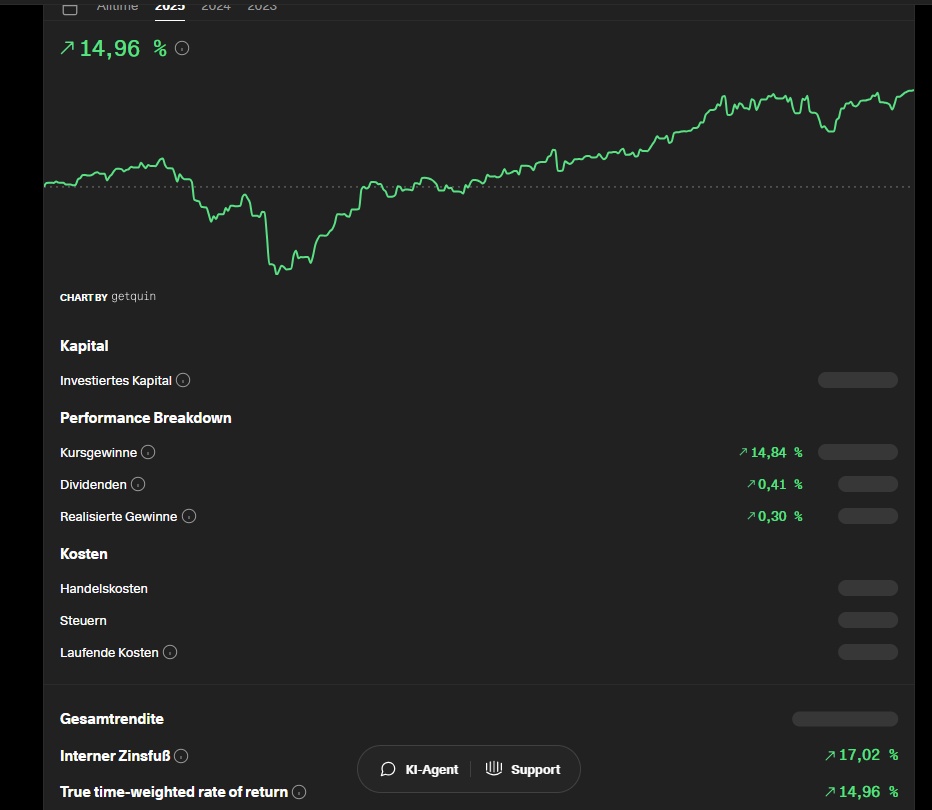This screenshot has width=932, height=810.
Task: Click info icon beside Interner Zinsfuß
Action: (x=181, y=756)
